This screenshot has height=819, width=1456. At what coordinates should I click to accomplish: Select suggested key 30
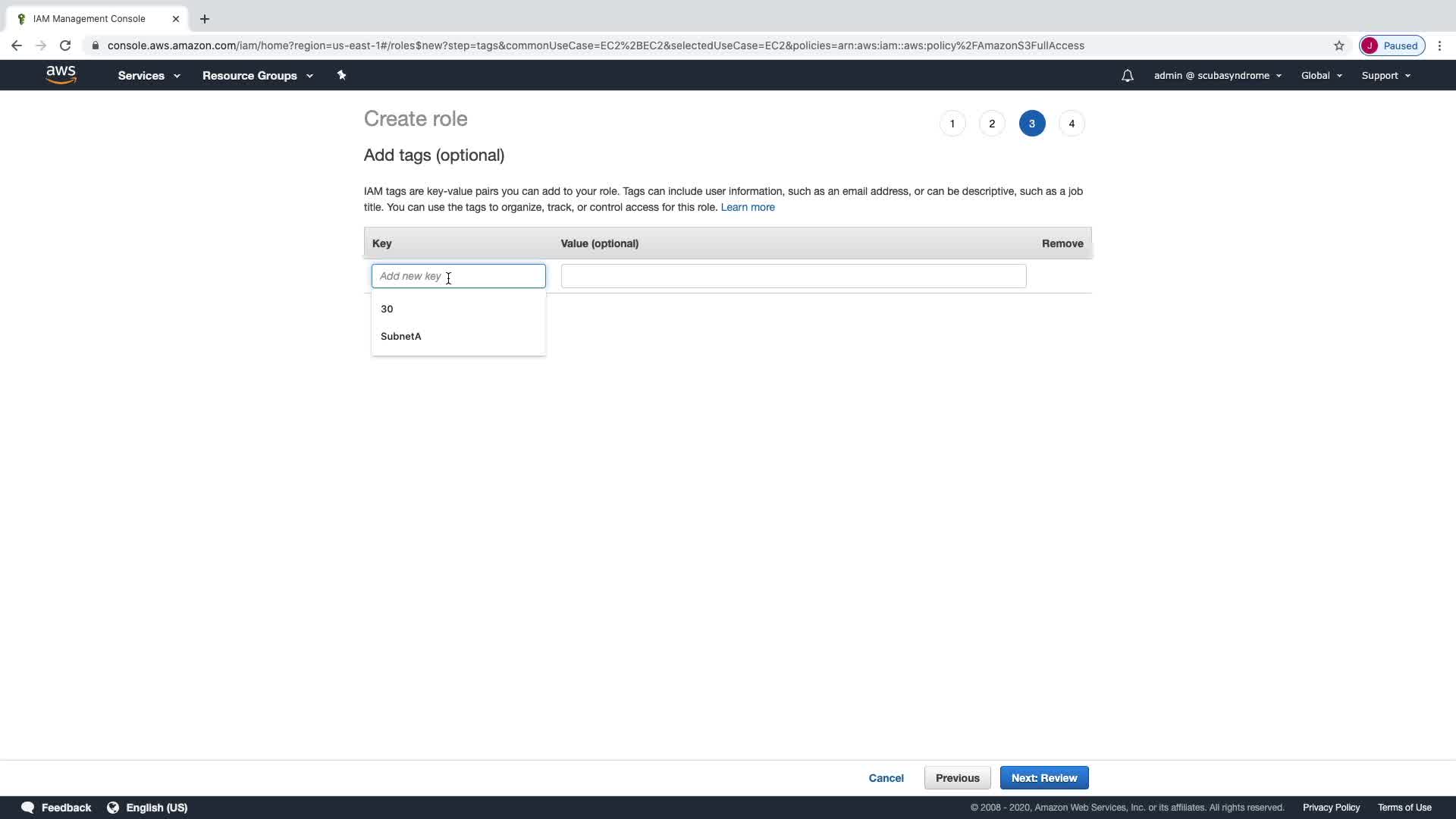click(388, 309)
